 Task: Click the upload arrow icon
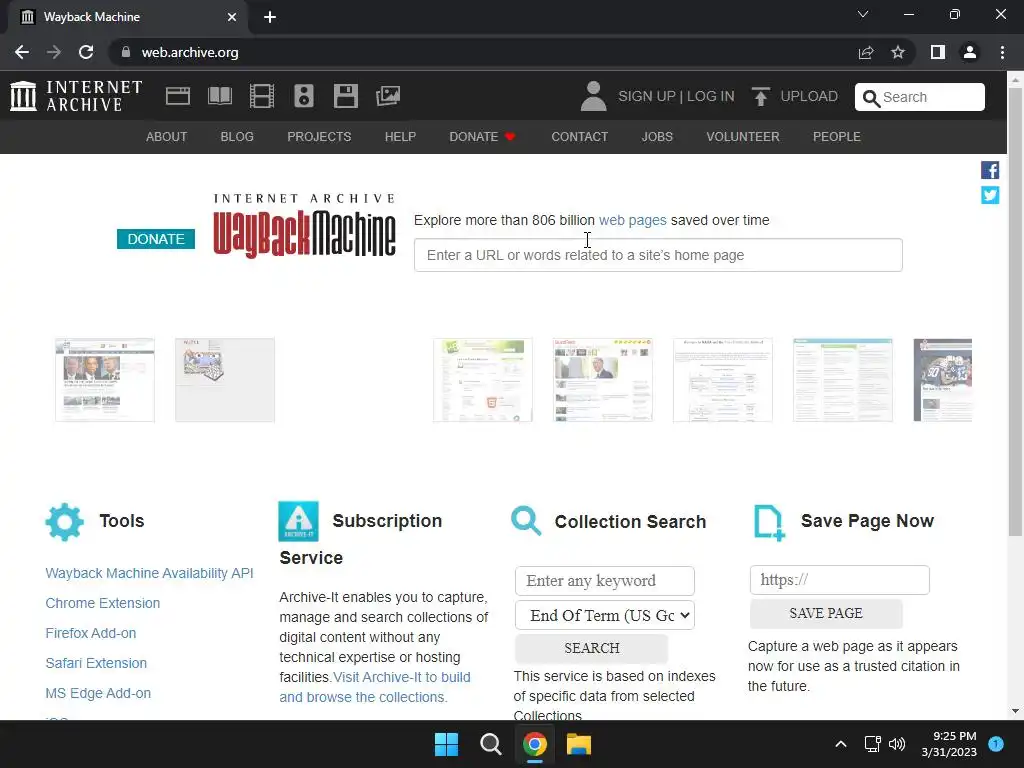pyautogui.click(x=760, y=96)
